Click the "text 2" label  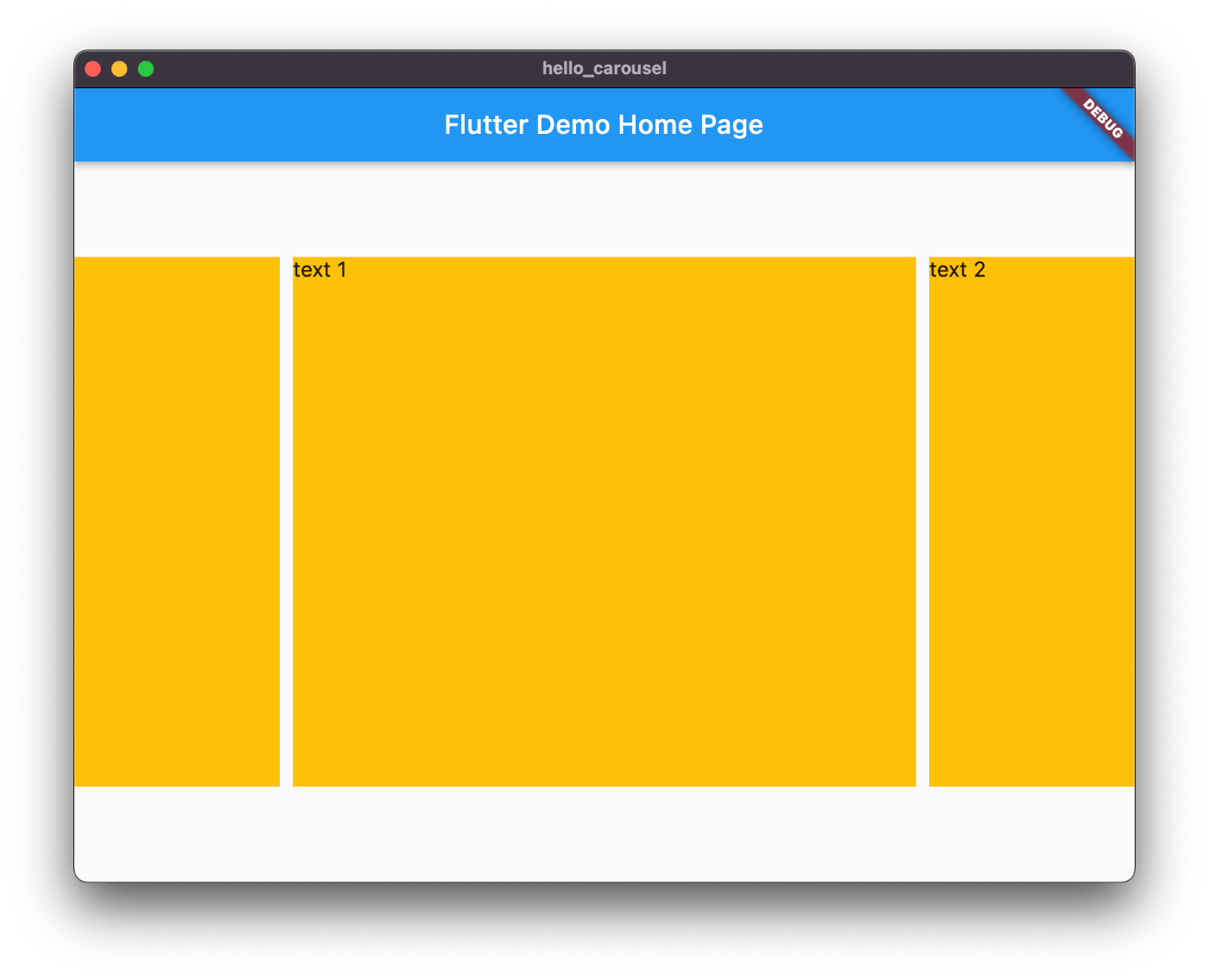pos(957,269)
